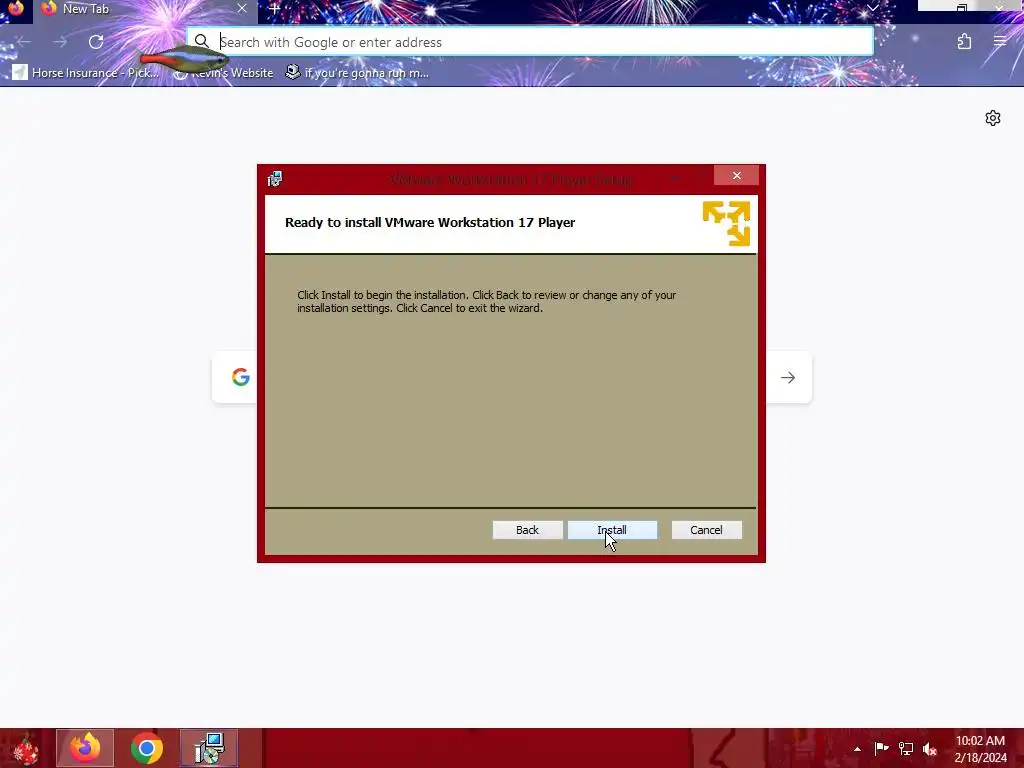1024x768 pixels.
Task: Click the muted volume tray icon
Action: pos(930,749)
